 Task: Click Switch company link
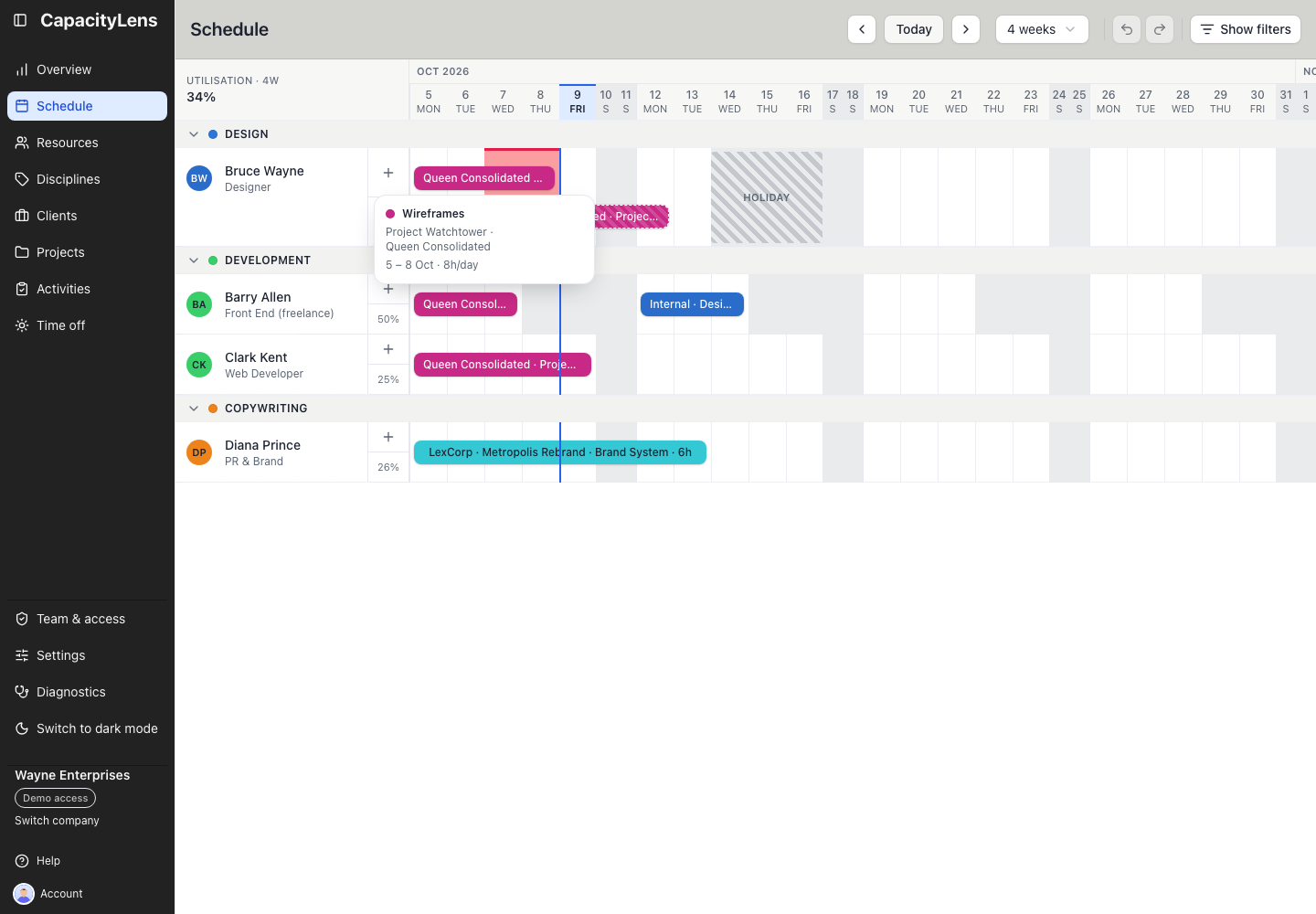(x=57, y=821)
